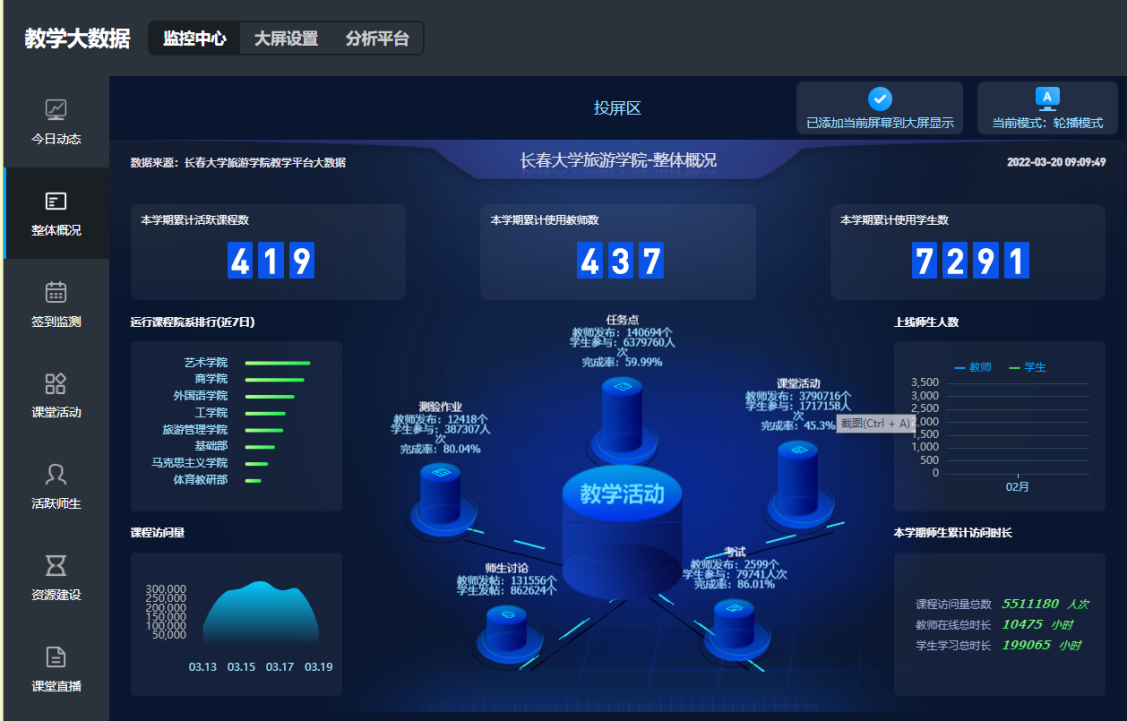Click the 轮播模式 monitor icon

pos(1047,98)
